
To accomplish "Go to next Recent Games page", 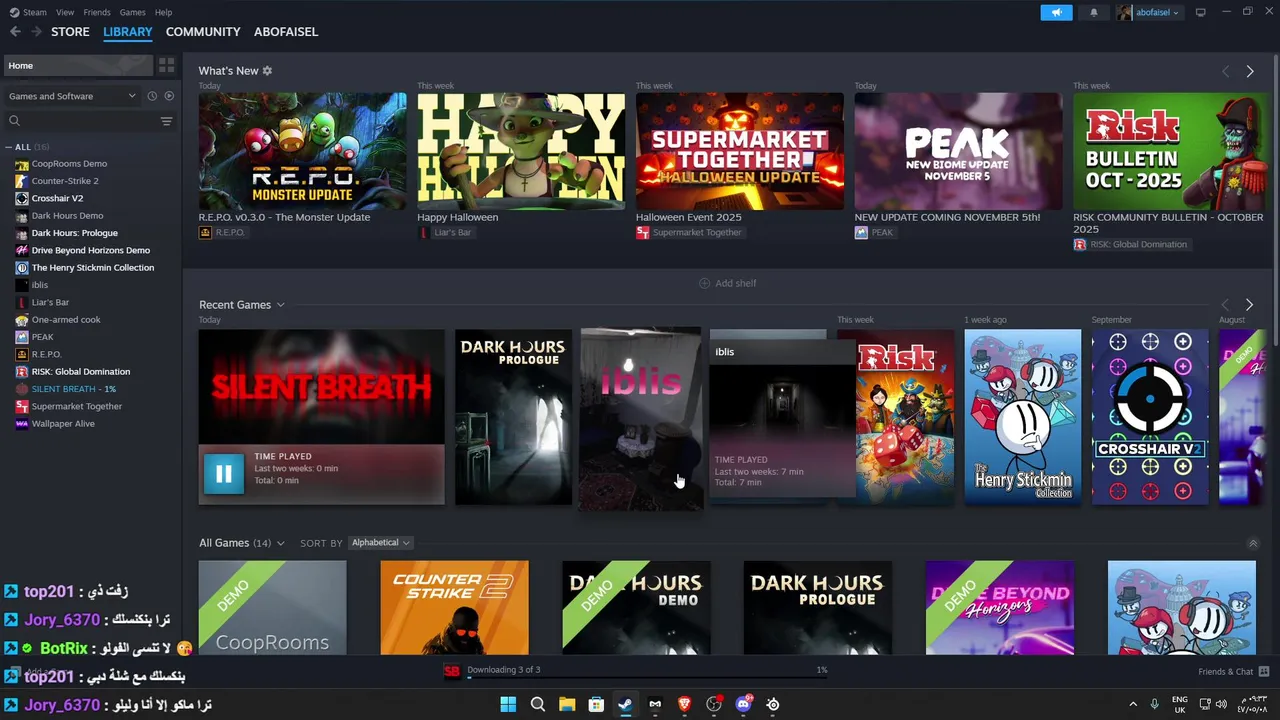I will [1249, 304].
